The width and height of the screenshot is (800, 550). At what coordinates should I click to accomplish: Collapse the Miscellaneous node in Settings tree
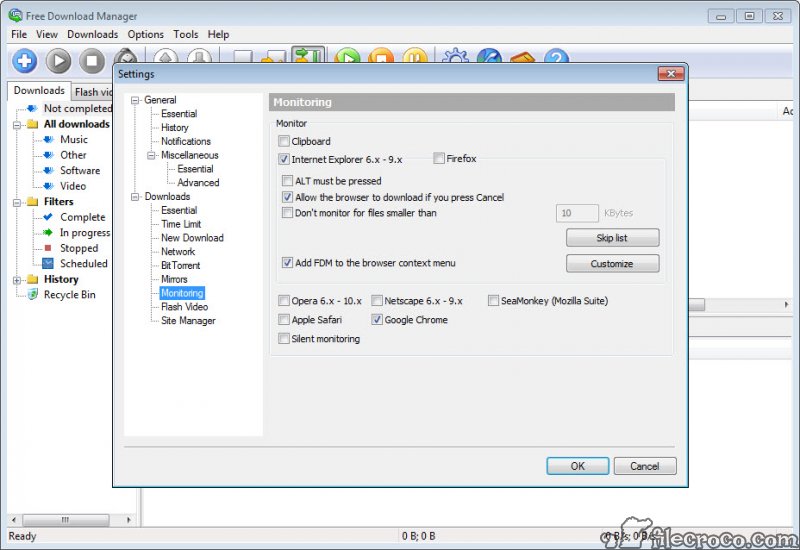click(x=152, y=155)
